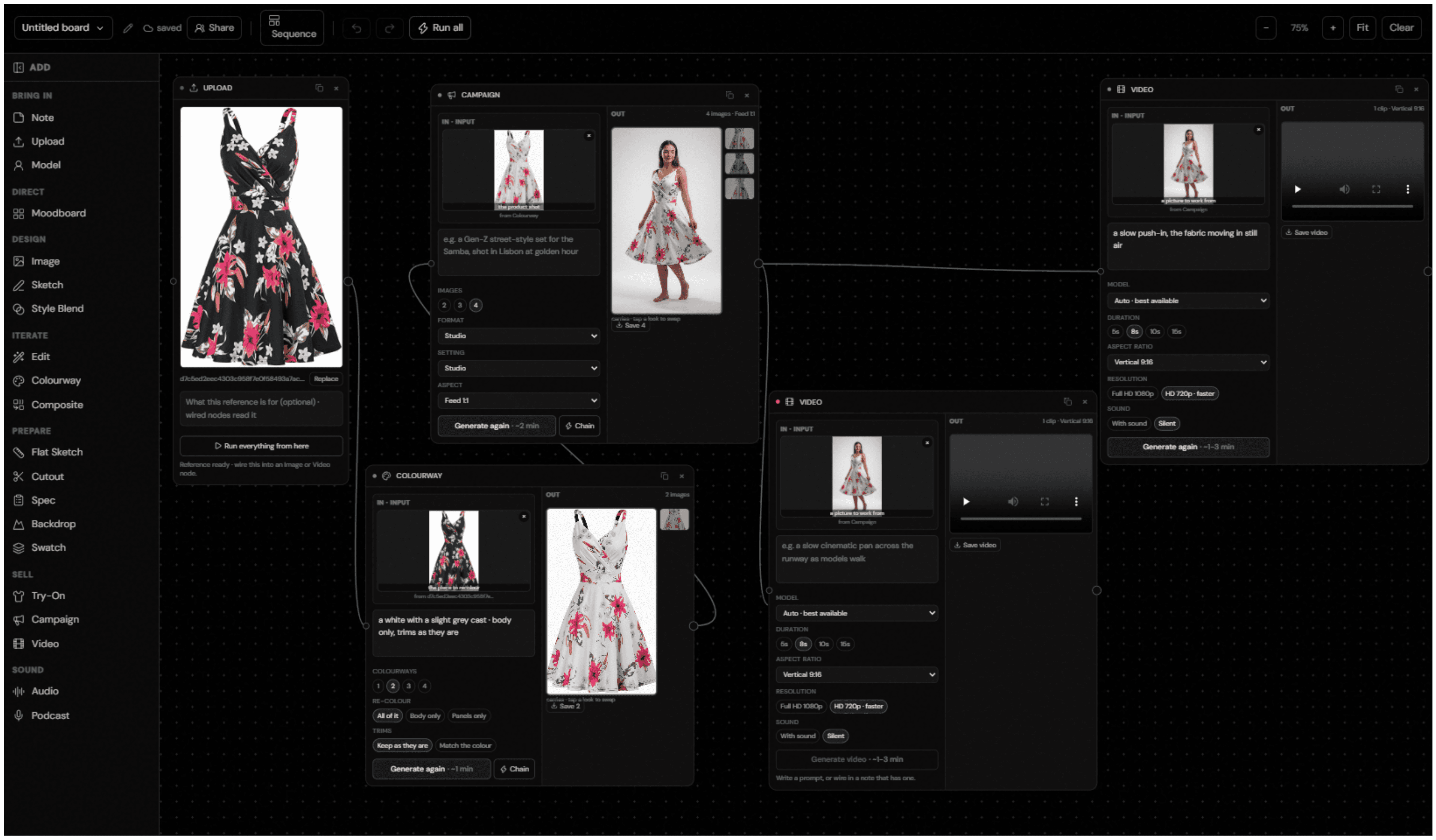The height and width of the screenshot is (840, 1436).
Task: Open the Untitled board dropdown
Action: pos(63,28)
